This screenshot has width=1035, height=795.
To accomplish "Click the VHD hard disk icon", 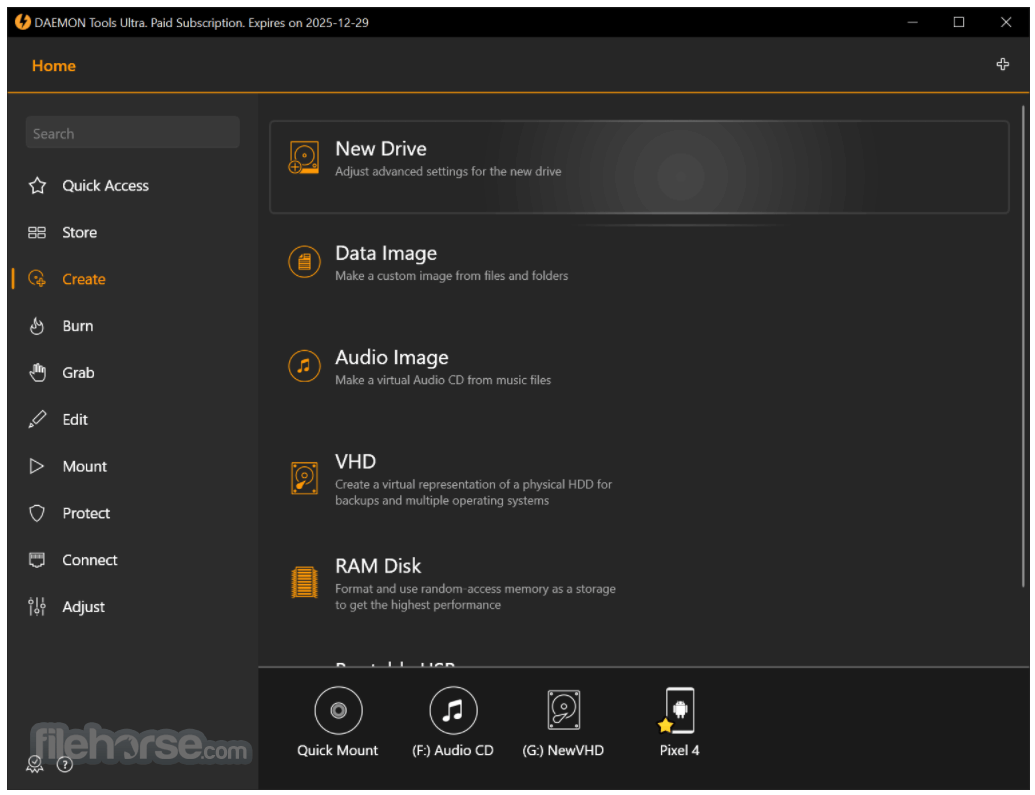I will pyautogui.click(x=304, y=478).
